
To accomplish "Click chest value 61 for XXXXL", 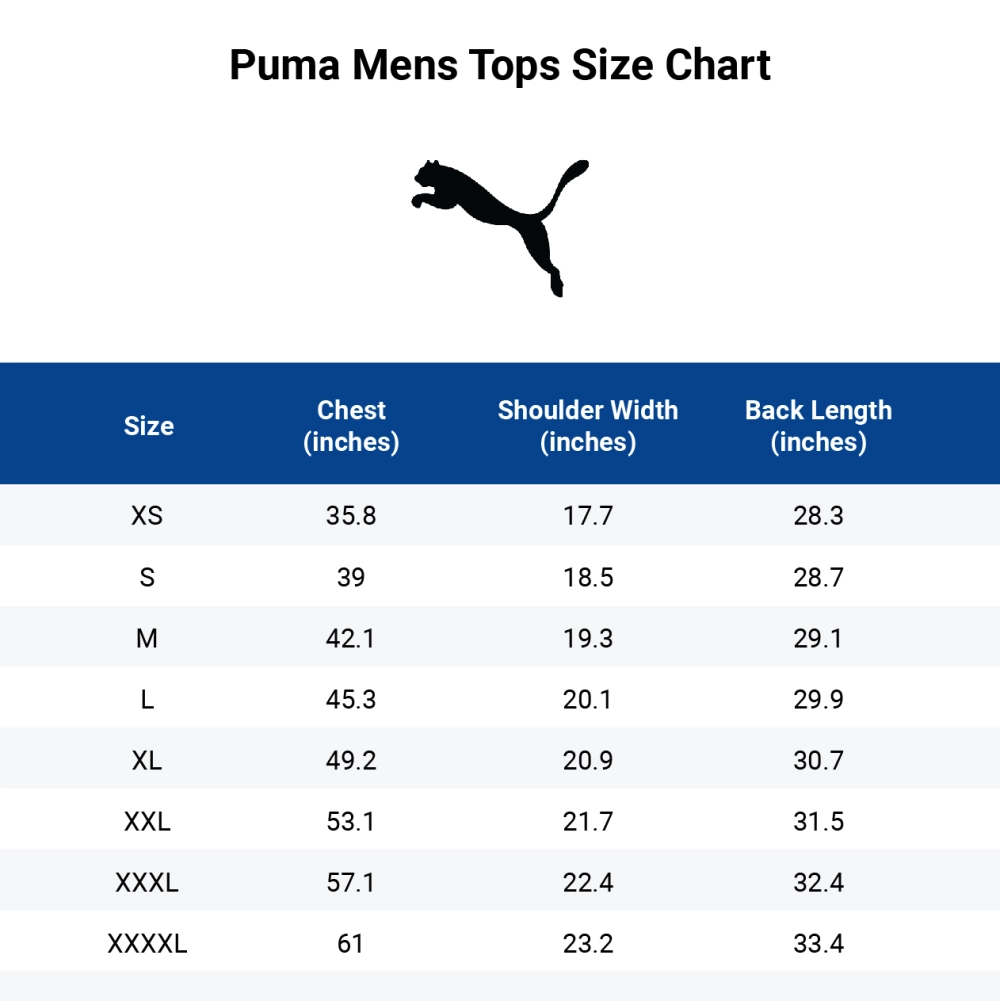I will coord(351,943).
